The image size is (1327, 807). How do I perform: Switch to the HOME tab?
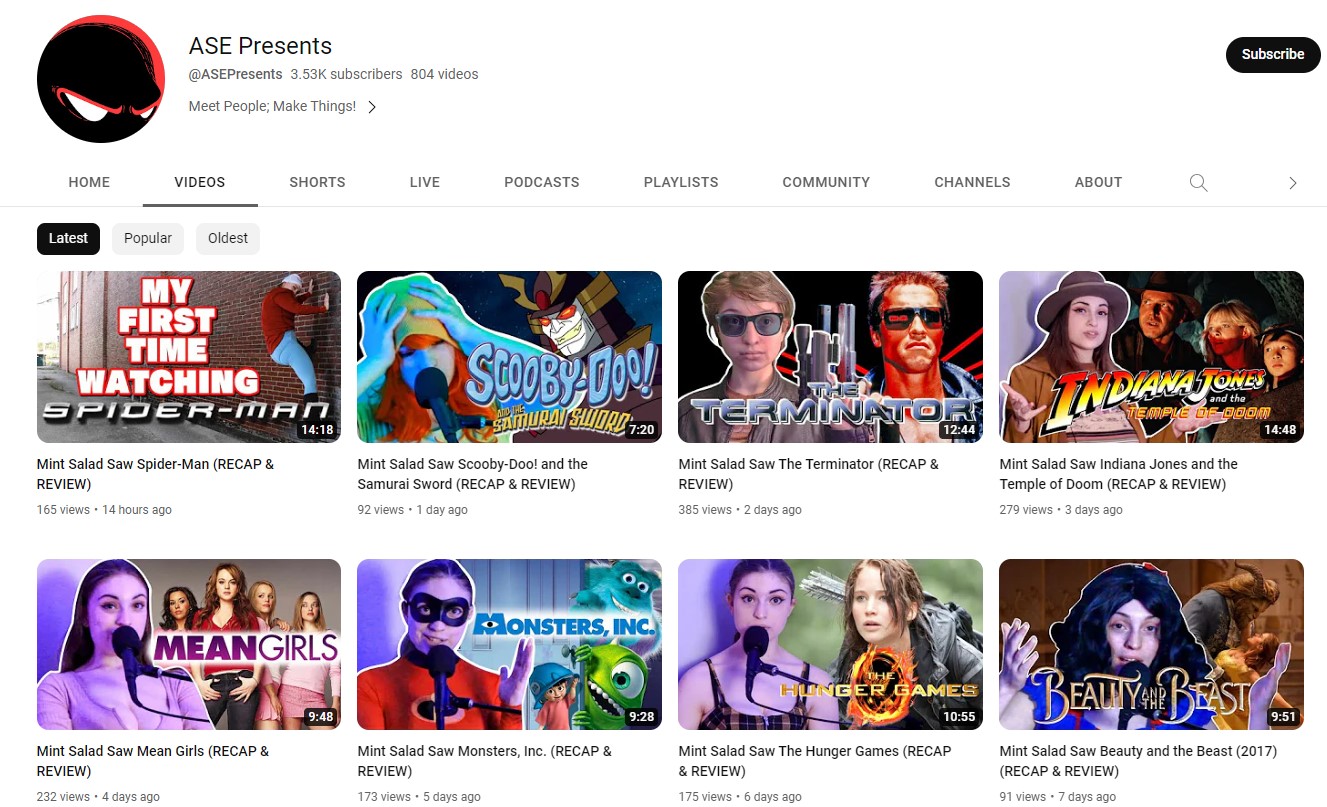89,182
